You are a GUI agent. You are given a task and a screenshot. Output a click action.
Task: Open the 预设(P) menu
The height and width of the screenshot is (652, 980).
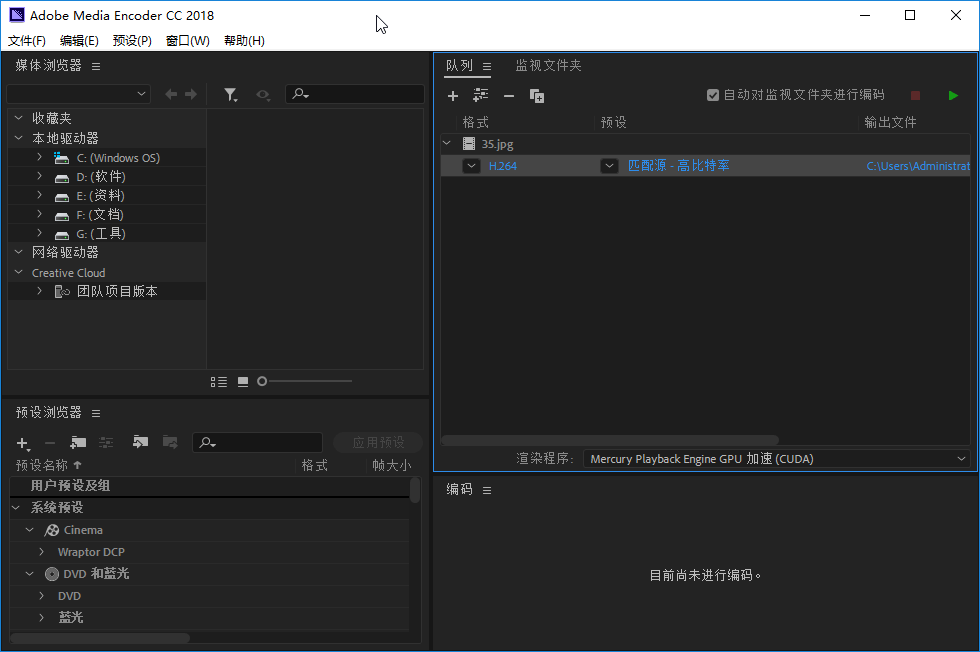pos(132,41)
